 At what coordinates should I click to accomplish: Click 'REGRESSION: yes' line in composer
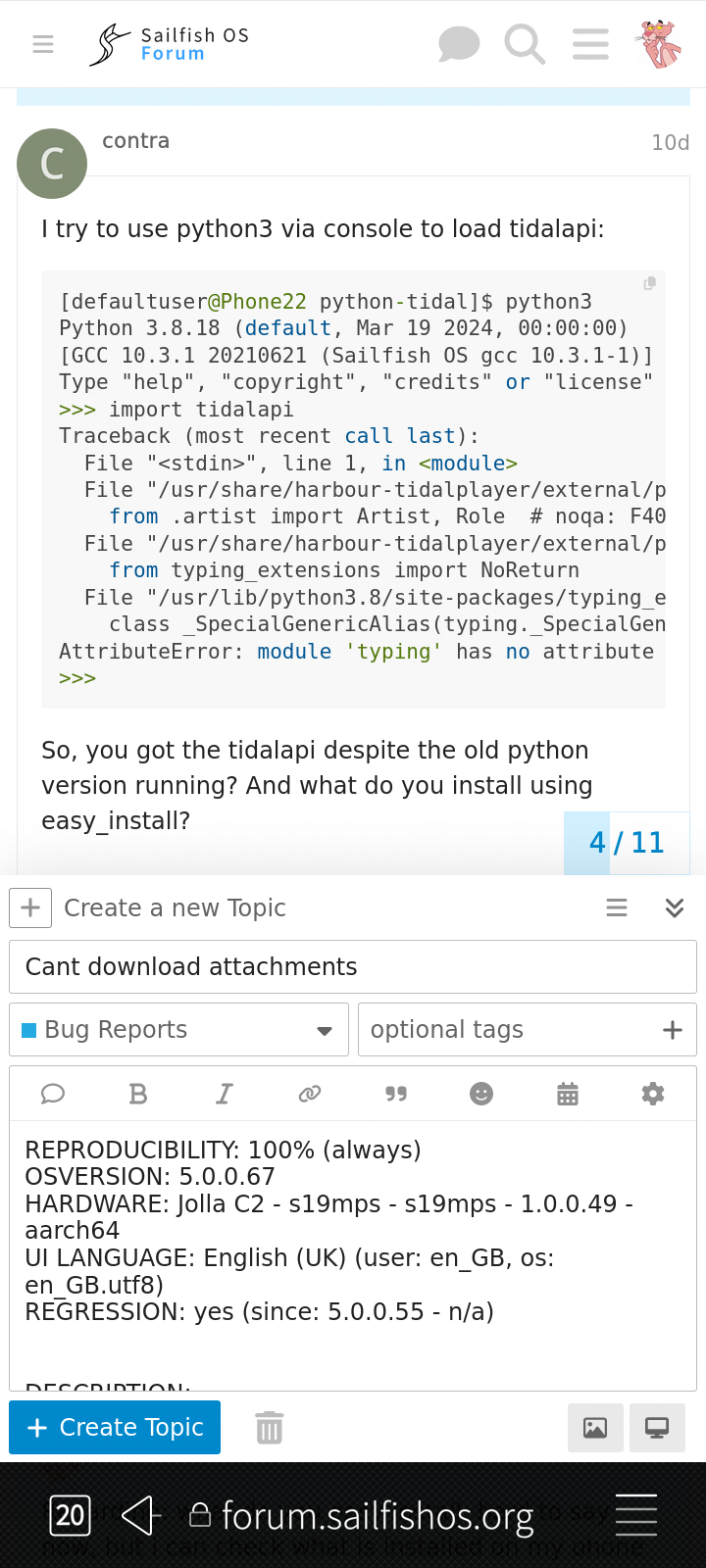(259, 1312)
